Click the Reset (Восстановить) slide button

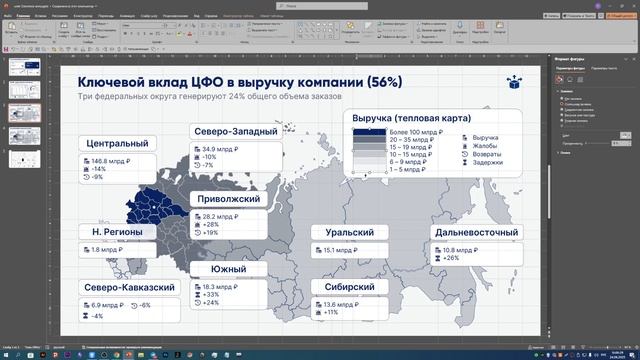tap(104, 30)
